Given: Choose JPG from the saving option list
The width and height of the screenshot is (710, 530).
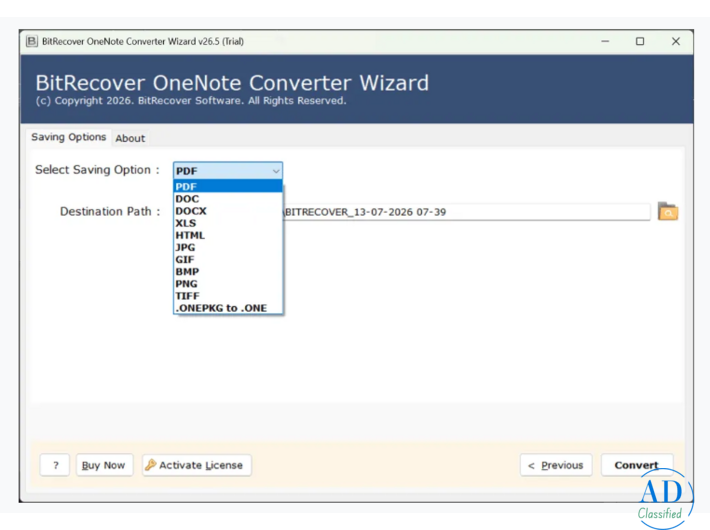Looking at the screenshot, I should [228, 247].
